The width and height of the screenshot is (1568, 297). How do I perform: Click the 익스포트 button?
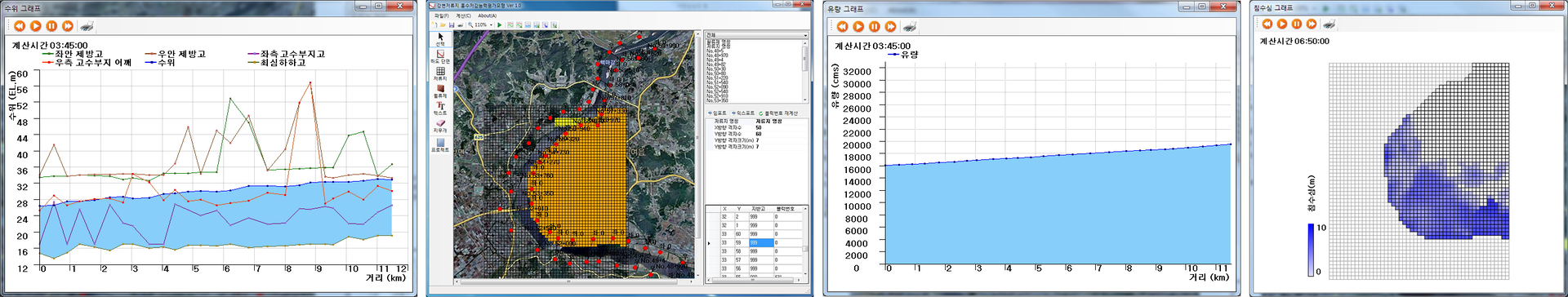click(743, 113)
